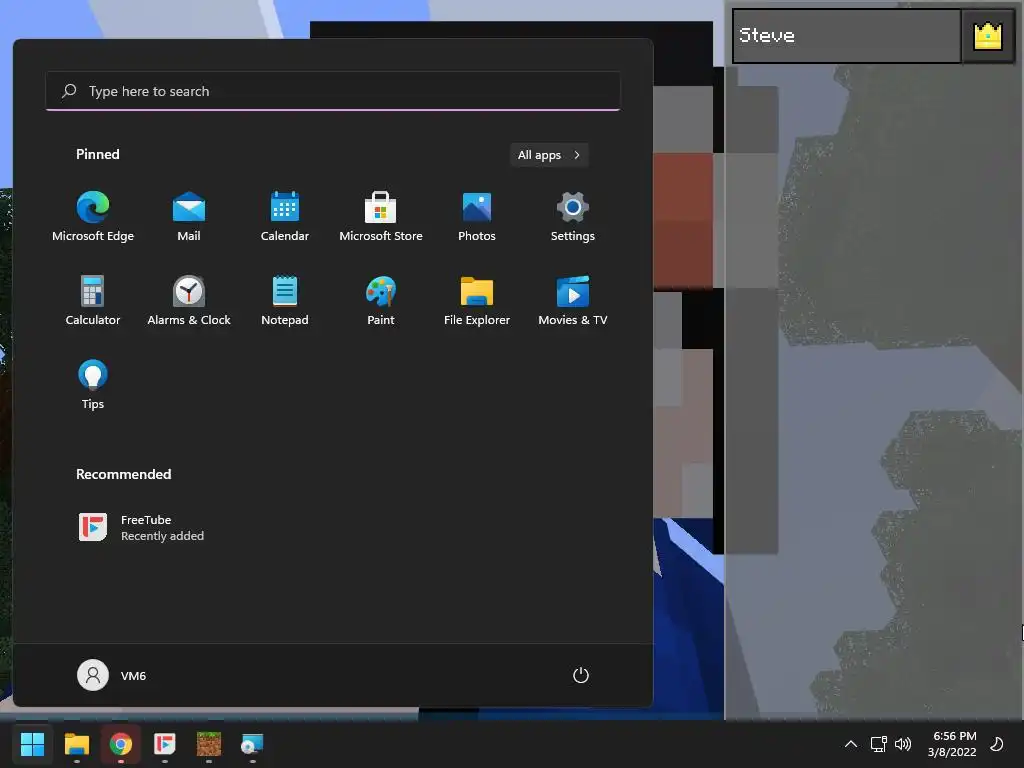Switch to Minecraft on the taskbar
Image resolution: width=1024 pixels, height=768 pixels.
point(209,744)
